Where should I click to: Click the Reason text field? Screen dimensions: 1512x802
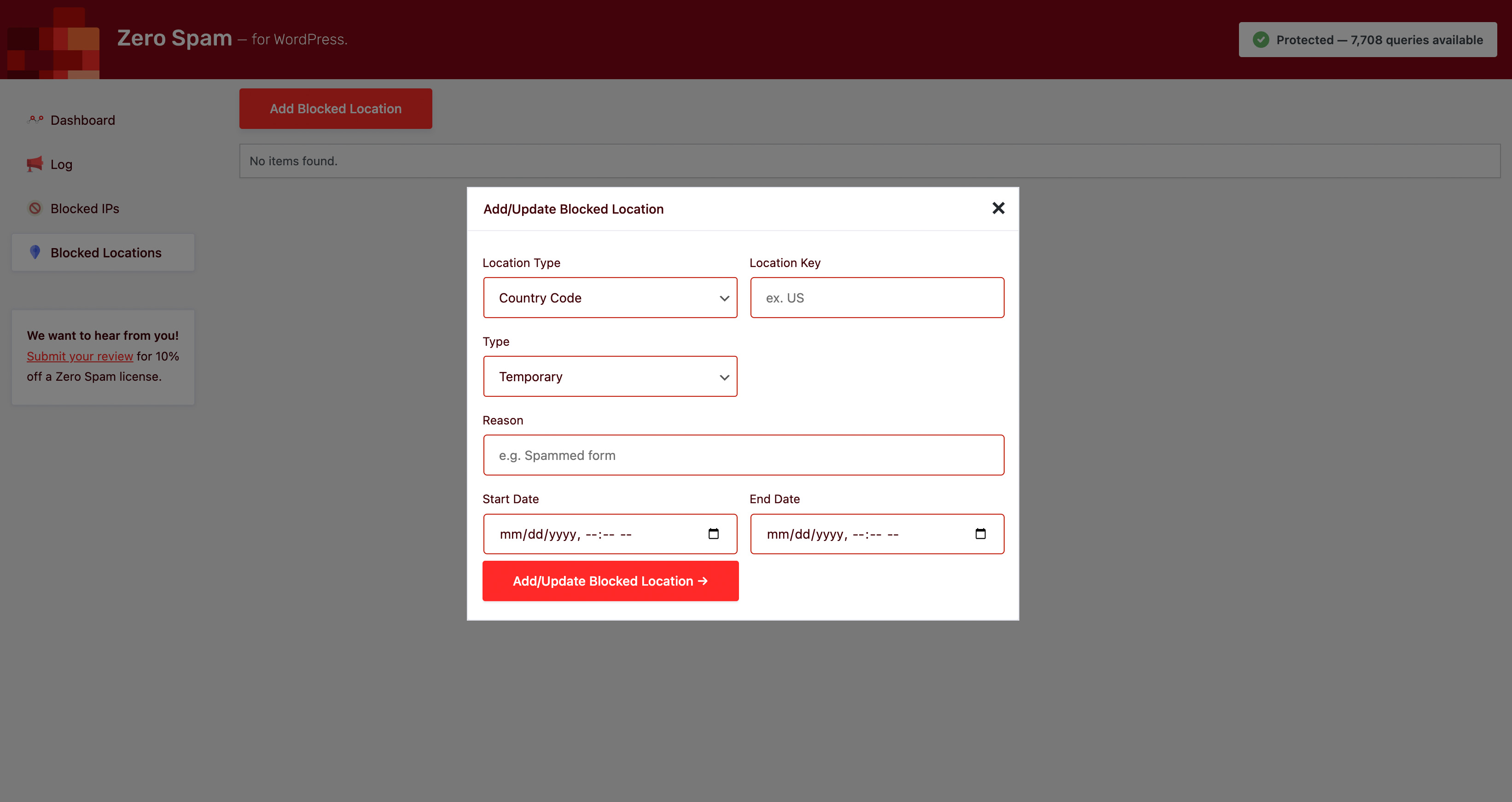click(744, 455)
